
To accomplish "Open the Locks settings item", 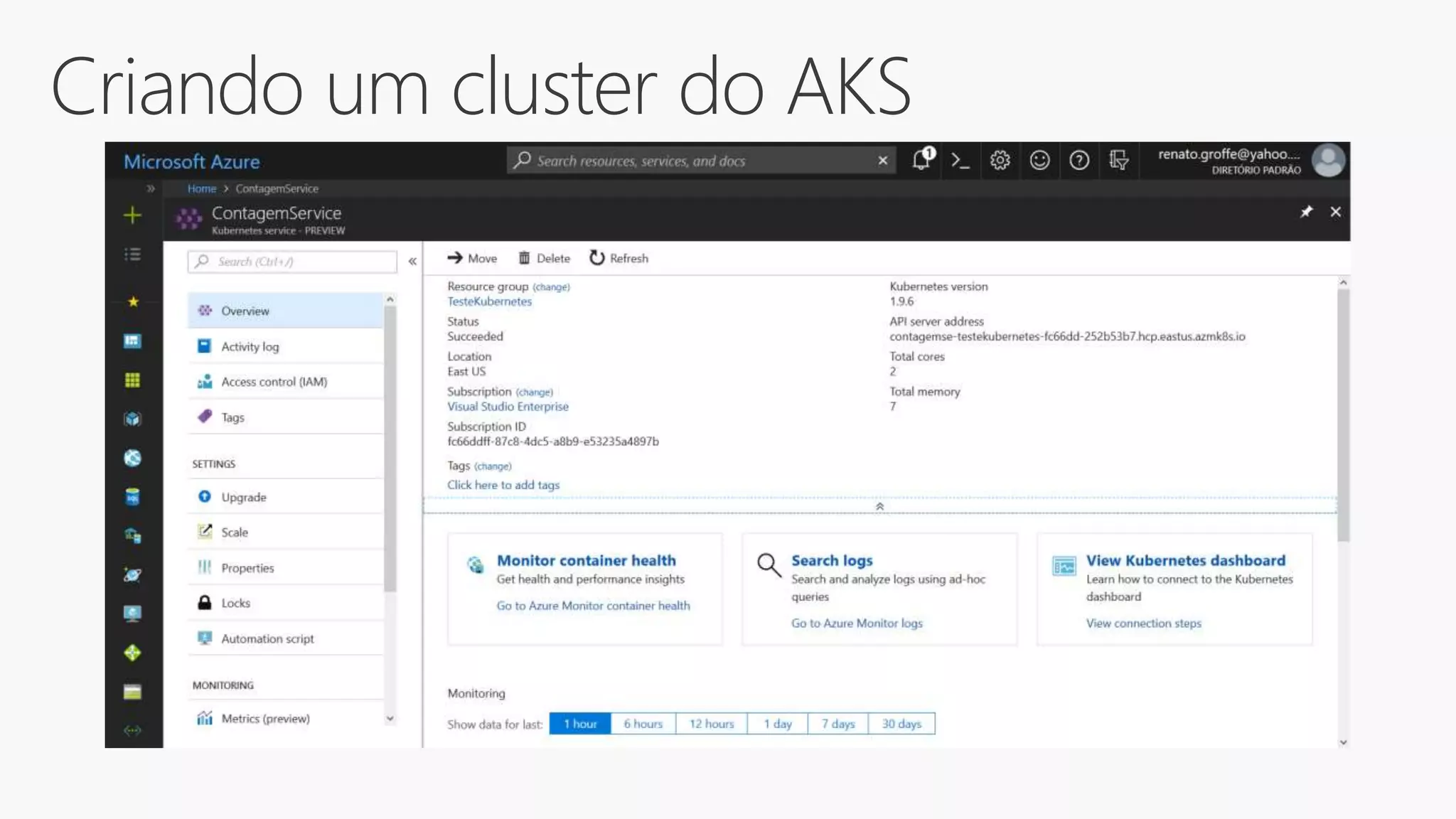I will pyautogui.click(x=285, y=603).
